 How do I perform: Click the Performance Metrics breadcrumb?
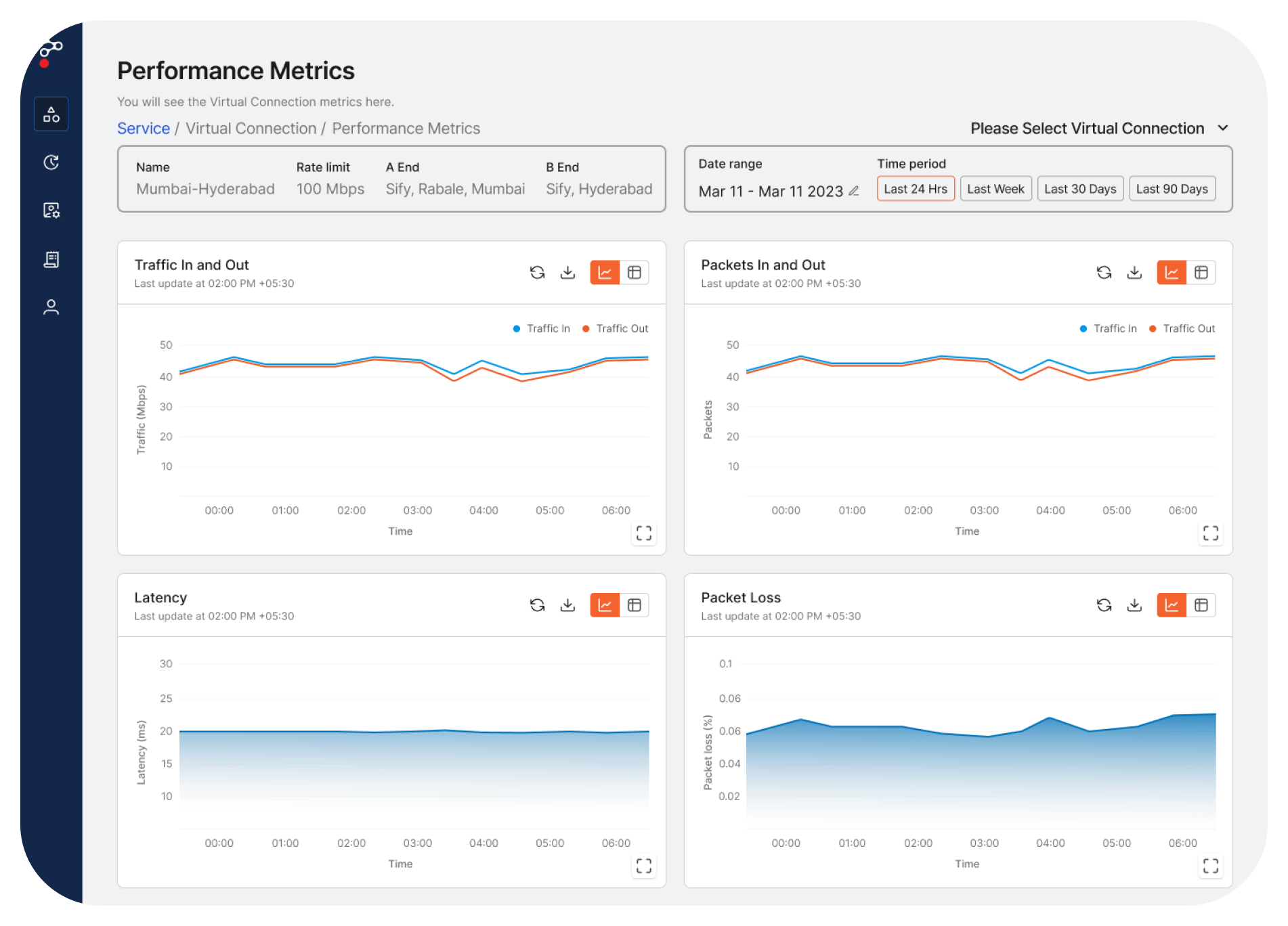[406, 129]
